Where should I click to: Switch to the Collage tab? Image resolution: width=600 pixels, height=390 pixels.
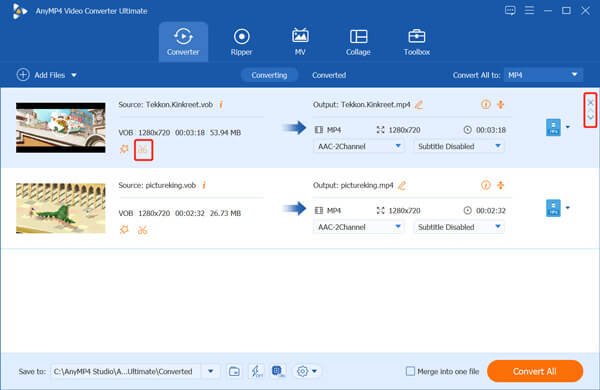click(358, 42)
